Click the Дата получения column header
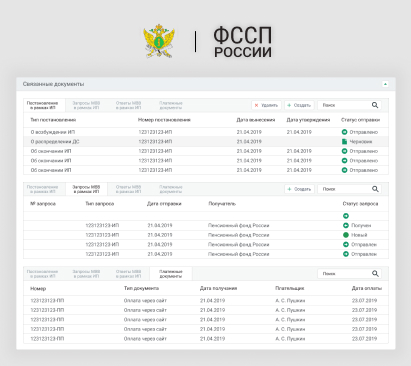The image size is (411, 366). tap(218, 288)
